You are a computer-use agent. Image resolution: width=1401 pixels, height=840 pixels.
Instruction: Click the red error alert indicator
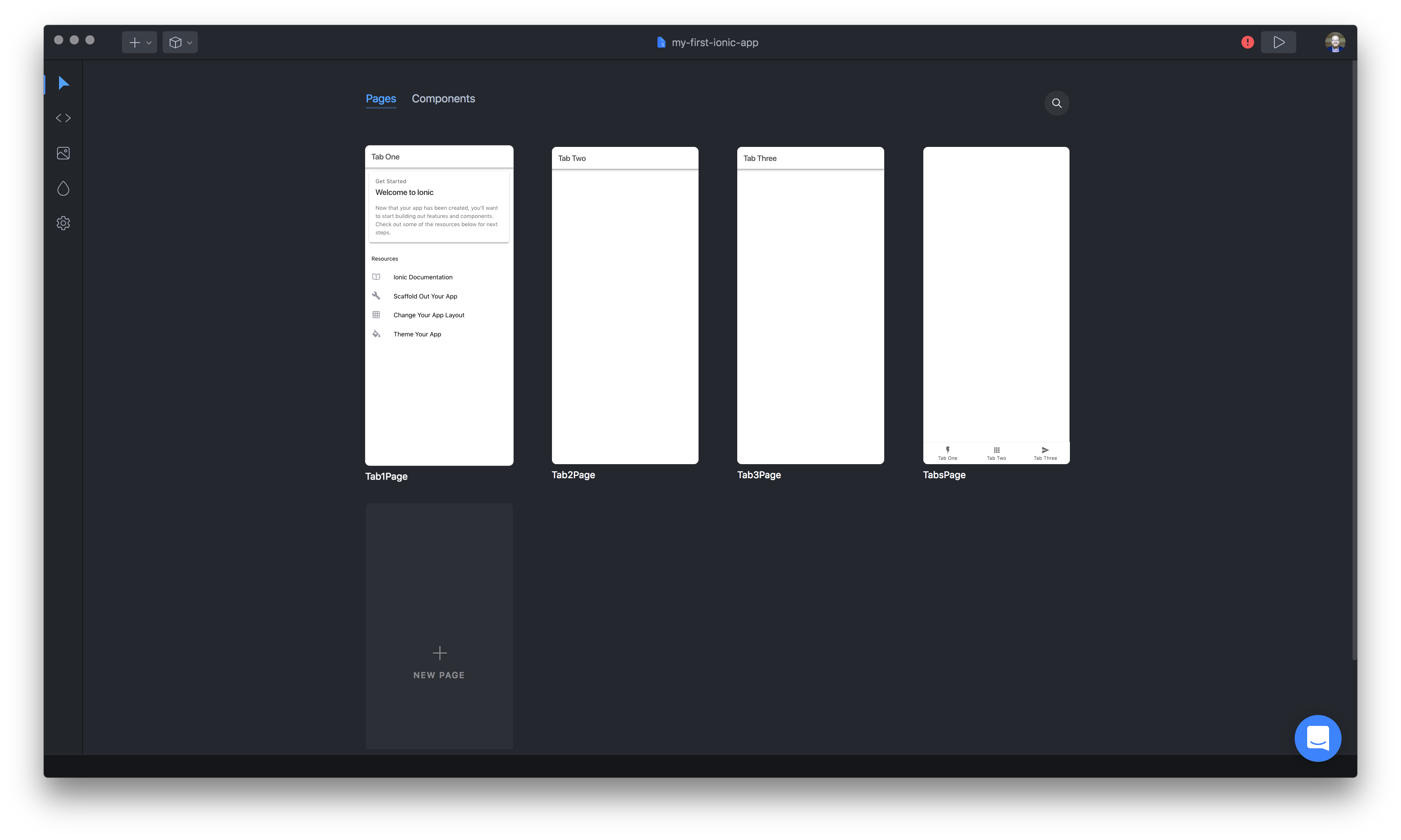[x=1247, y=42]
